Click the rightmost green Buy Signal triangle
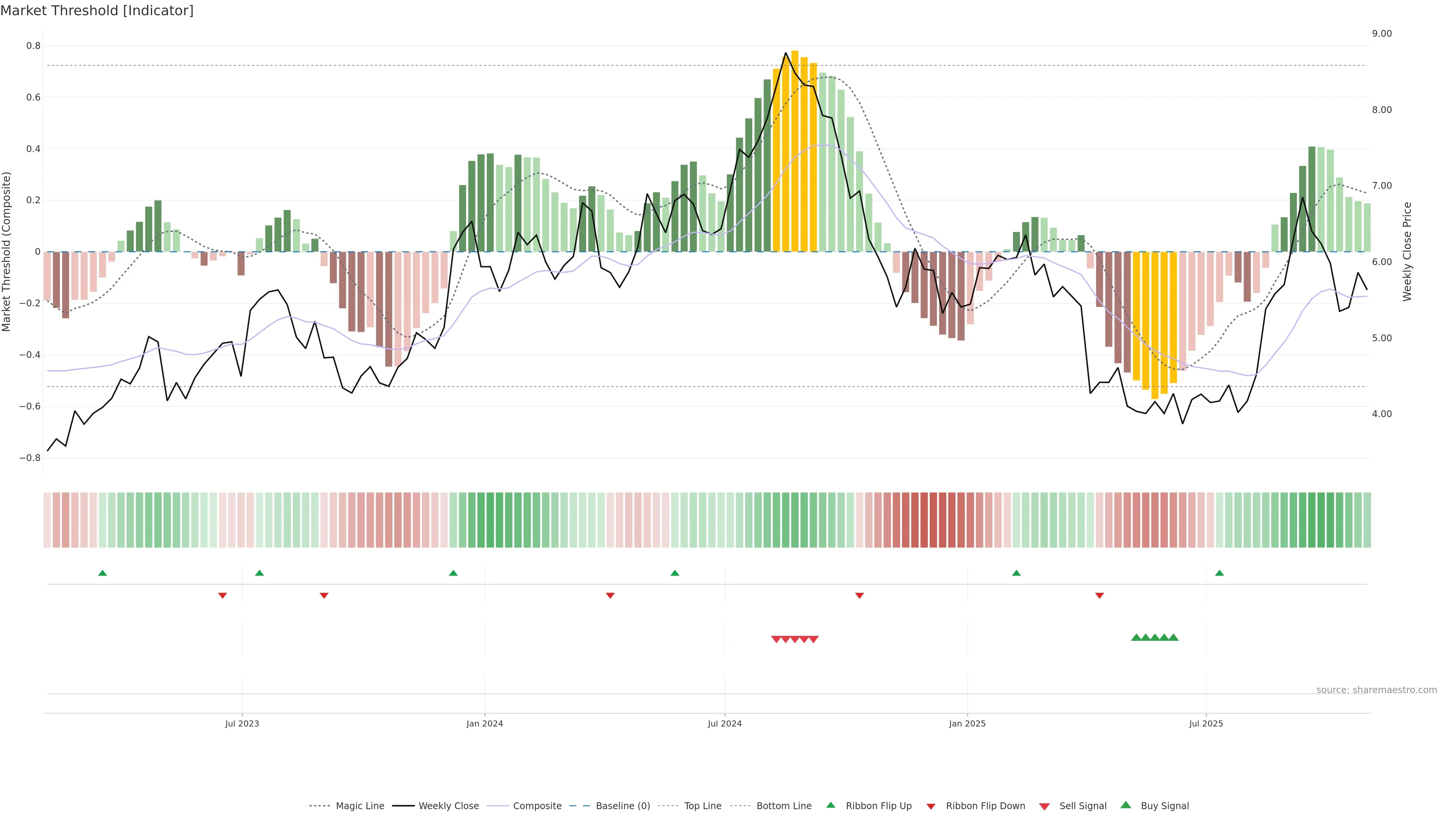The width and height of the screenshot is (1456, 819). point(1174,637)
